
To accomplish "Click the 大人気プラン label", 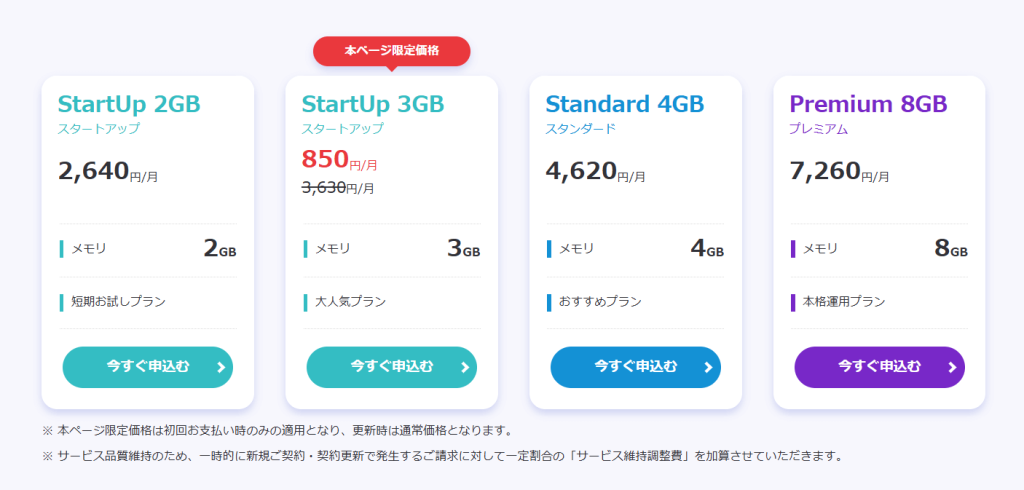I will tap(351, 302).
